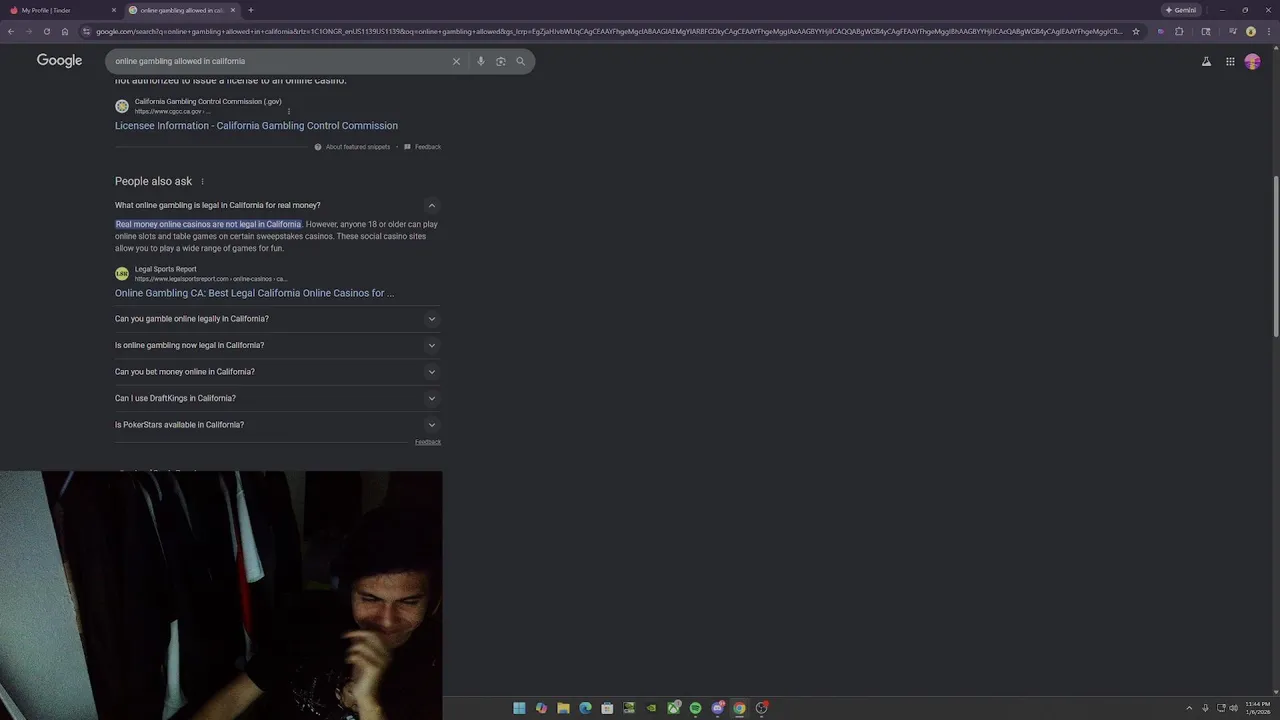Close the online gambling search tab
Image resolution: width=1280 pixels, height=720 pixels.
tap(233, 10)
